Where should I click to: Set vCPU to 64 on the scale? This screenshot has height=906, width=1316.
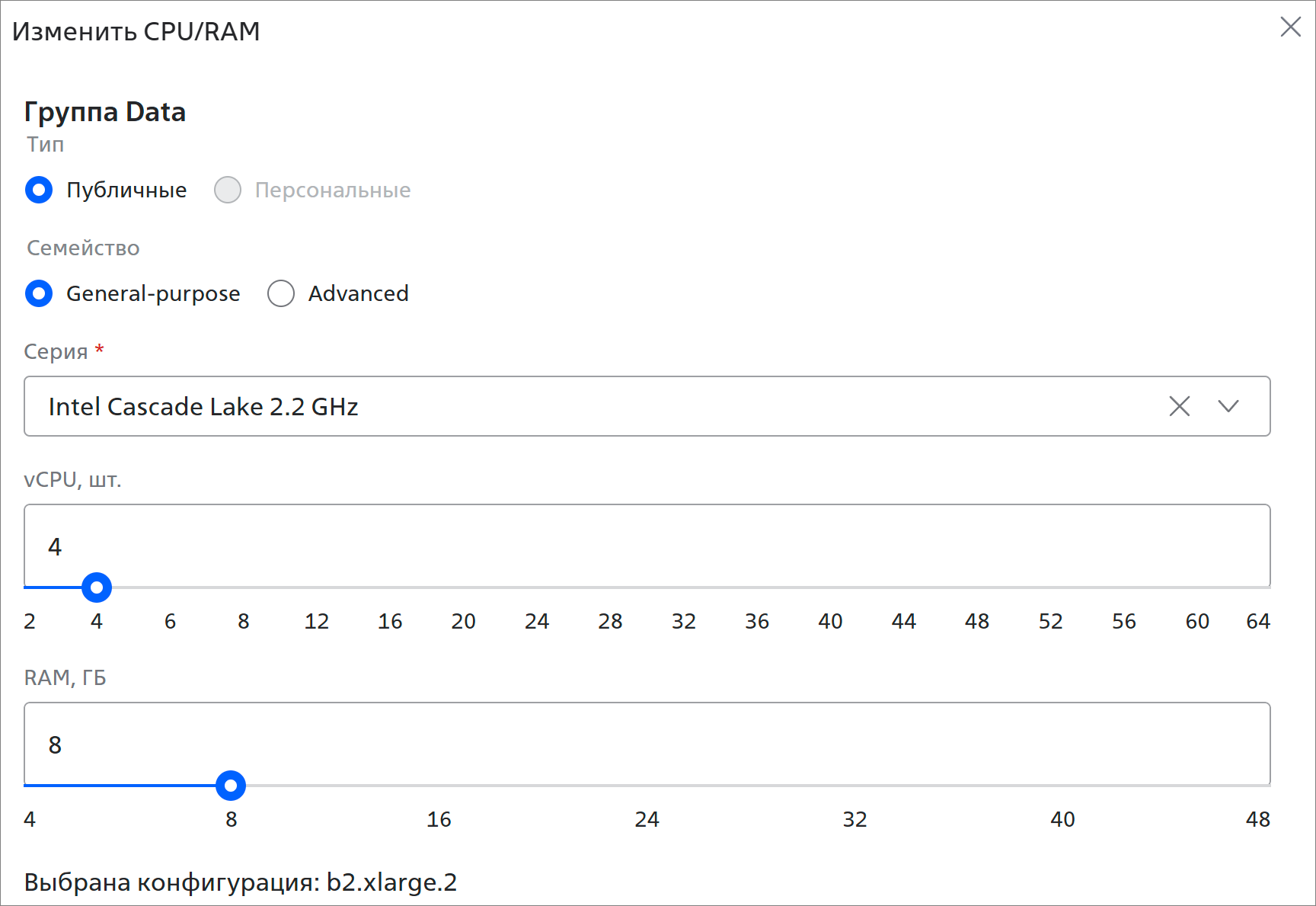(1258, 621)
